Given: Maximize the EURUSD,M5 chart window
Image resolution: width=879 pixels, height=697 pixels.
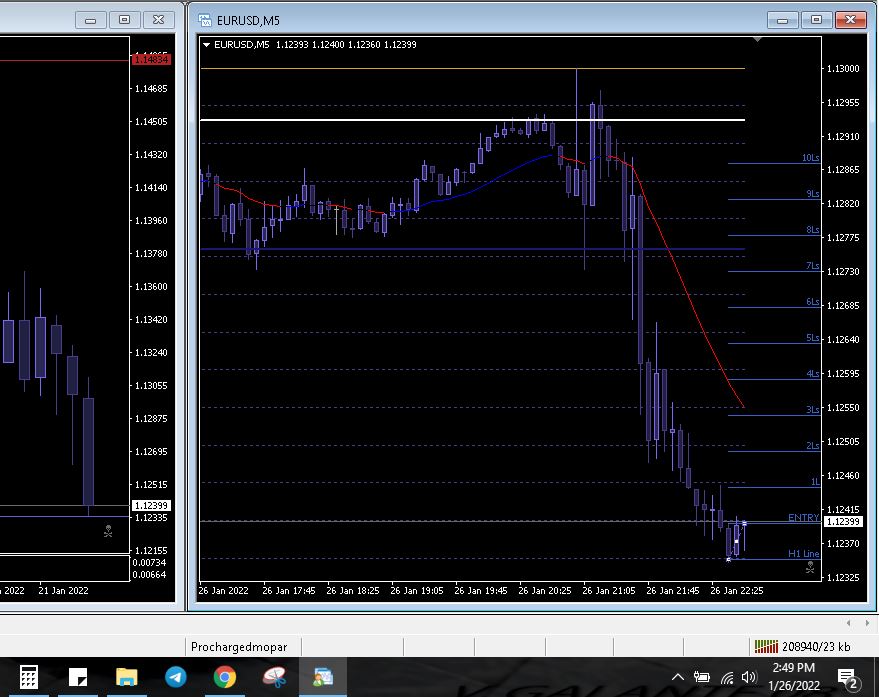Looking at the screenshot, I should [x=817, y=20].
